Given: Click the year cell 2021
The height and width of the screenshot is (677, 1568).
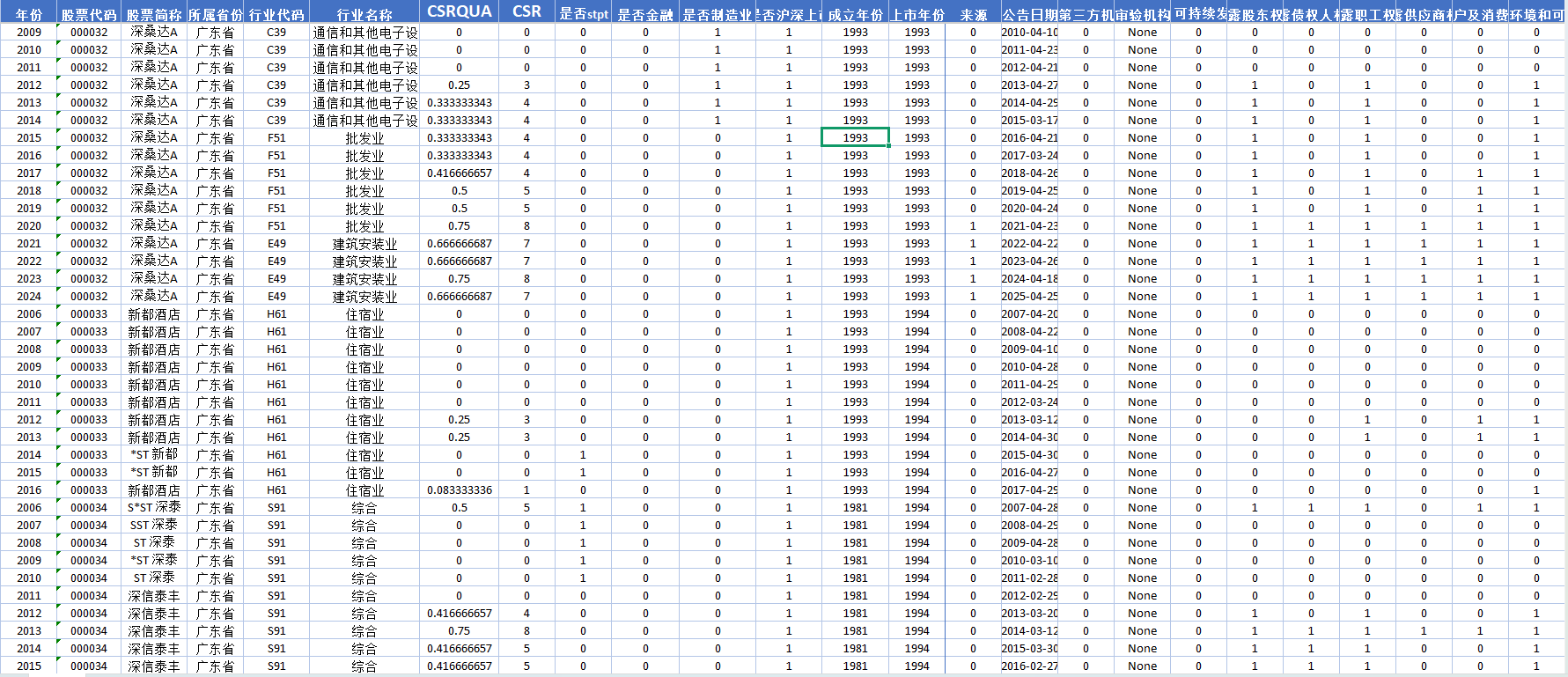Looking at the screenshot, I should [29, 243].
